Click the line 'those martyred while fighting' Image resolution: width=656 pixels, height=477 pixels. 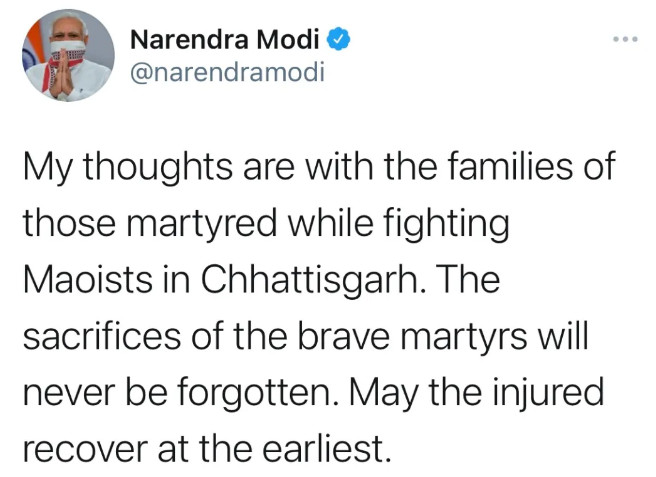[x=266, y=223]
